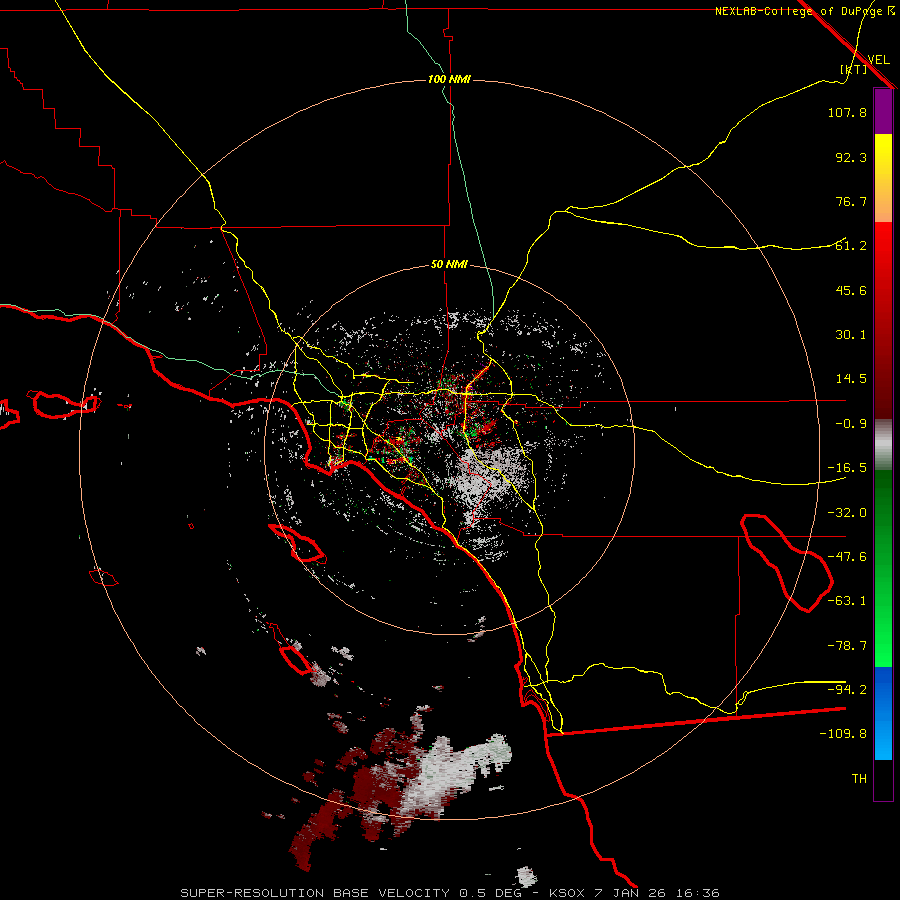Select the 76.7 velocity scale value
The image size is (900, 900).
[x=851, y=201]
